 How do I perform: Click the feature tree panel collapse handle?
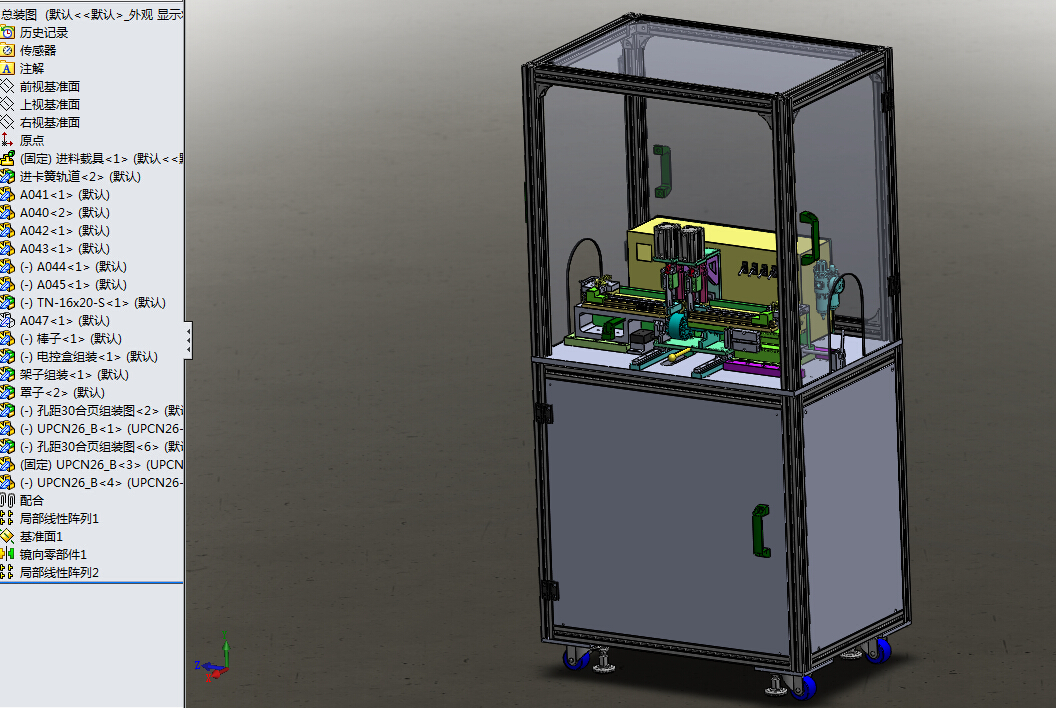tap(189, 340)
